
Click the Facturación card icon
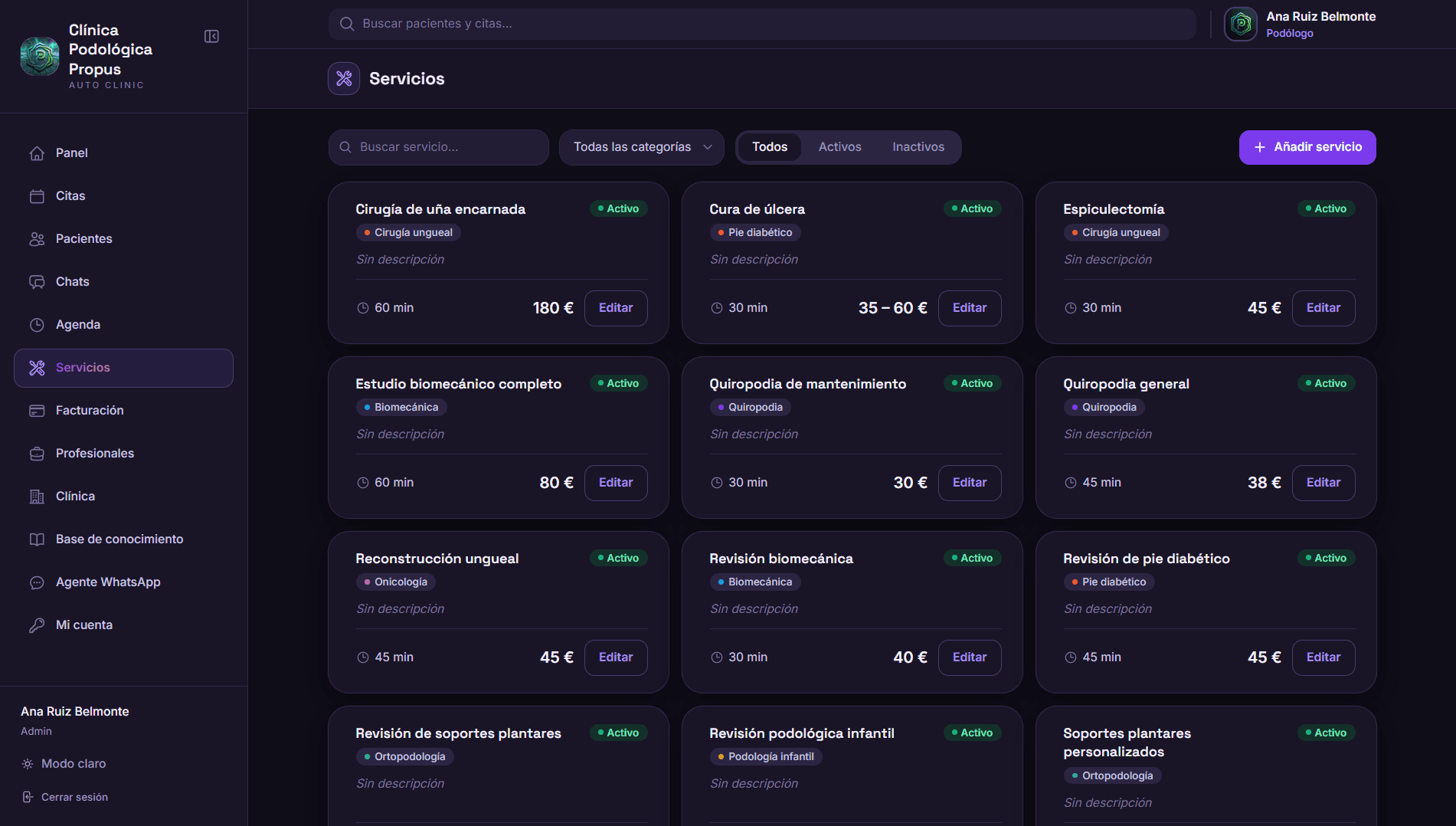pos(37,411)
